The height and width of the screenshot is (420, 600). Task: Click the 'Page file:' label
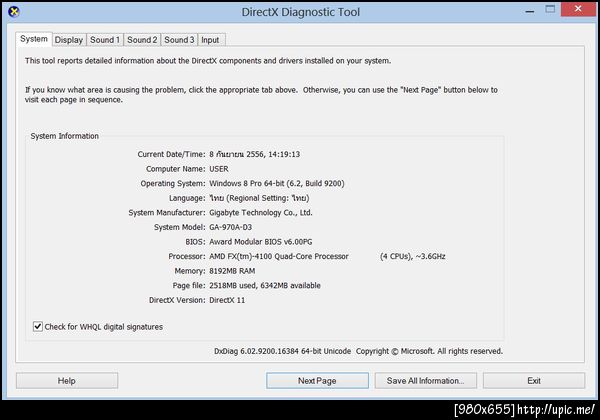(x=189, y=285)
